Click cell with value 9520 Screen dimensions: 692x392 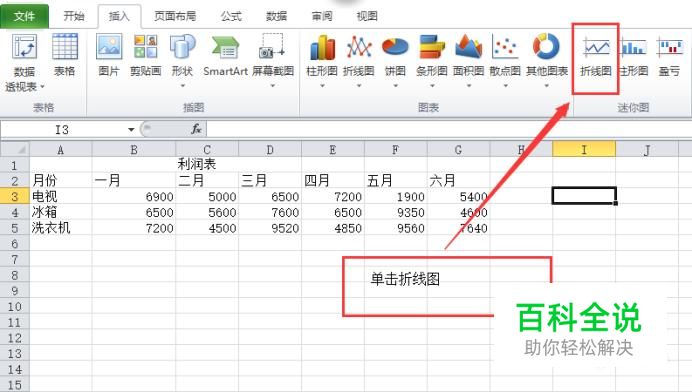coord(270,228)
